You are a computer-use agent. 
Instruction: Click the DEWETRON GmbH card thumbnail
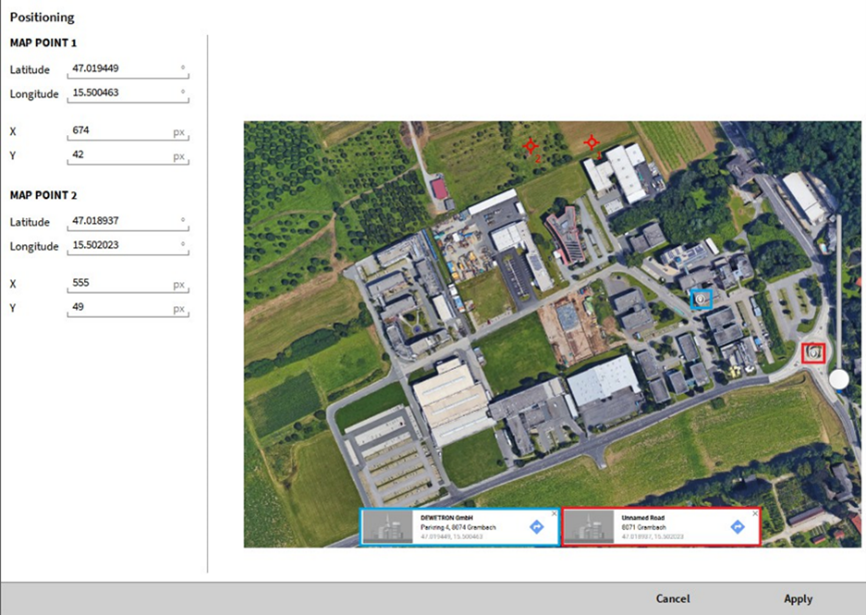(388, 527)
